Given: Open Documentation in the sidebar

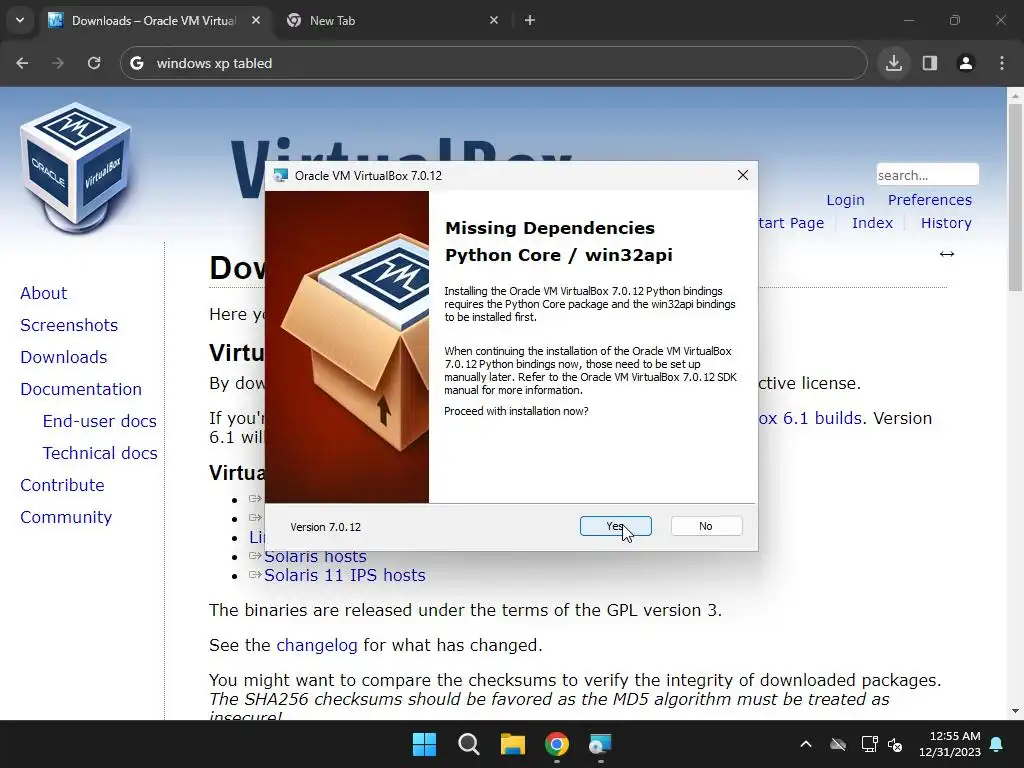Looking at the screenshot, I should pos(81,389).
